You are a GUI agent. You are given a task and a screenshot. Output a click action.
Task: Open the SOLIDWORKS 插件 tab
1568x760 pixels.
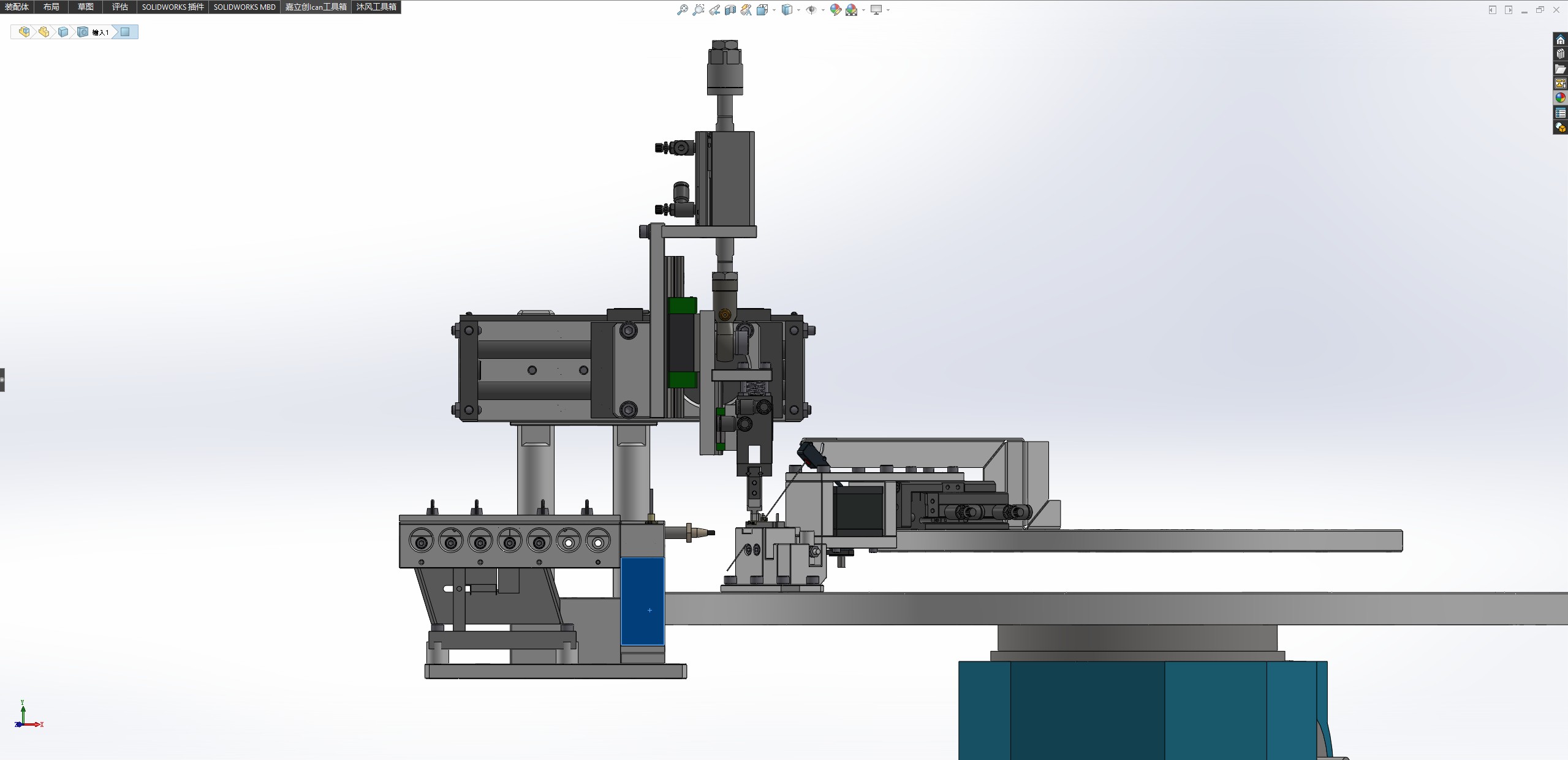pos(173,7)
